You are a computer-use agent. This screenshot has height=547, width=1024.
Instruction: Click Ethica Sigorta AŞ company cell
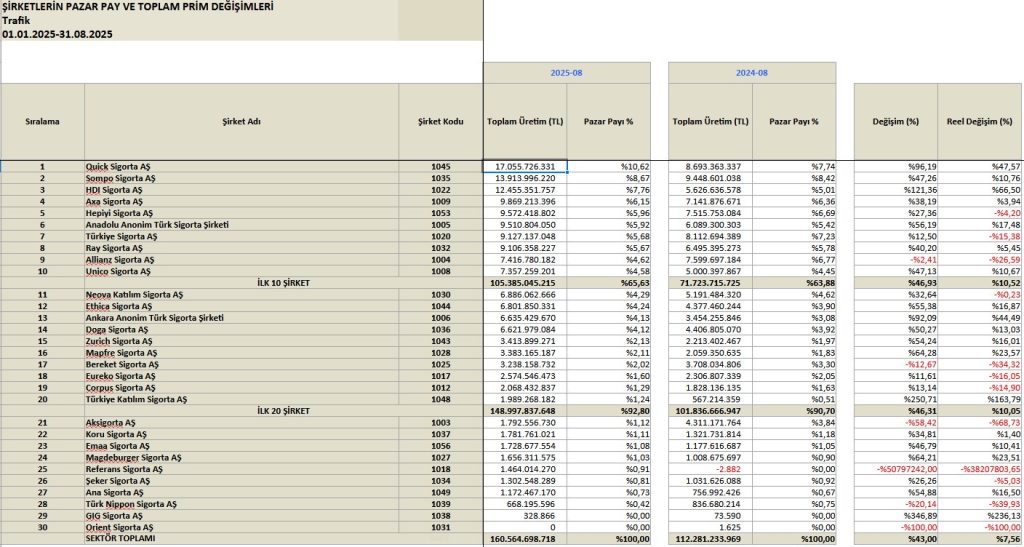tap(242, 306)
